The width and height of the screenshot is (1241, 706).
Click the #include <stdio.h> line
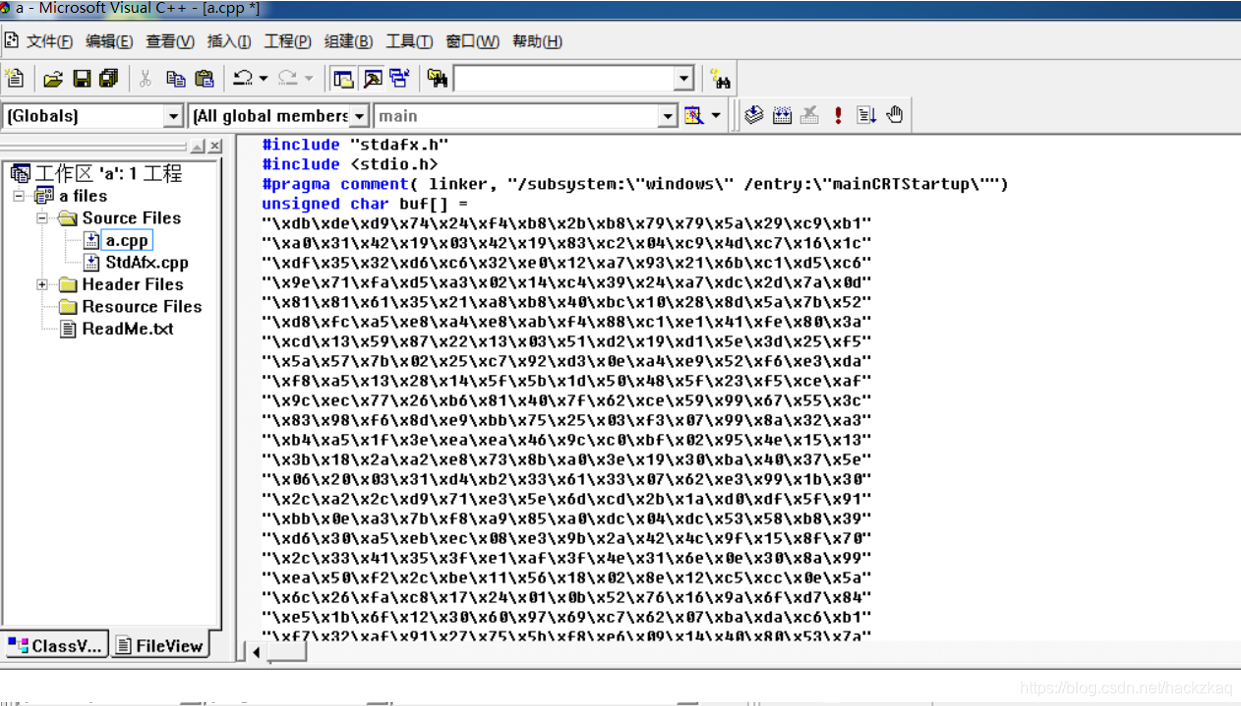point(350,164)
